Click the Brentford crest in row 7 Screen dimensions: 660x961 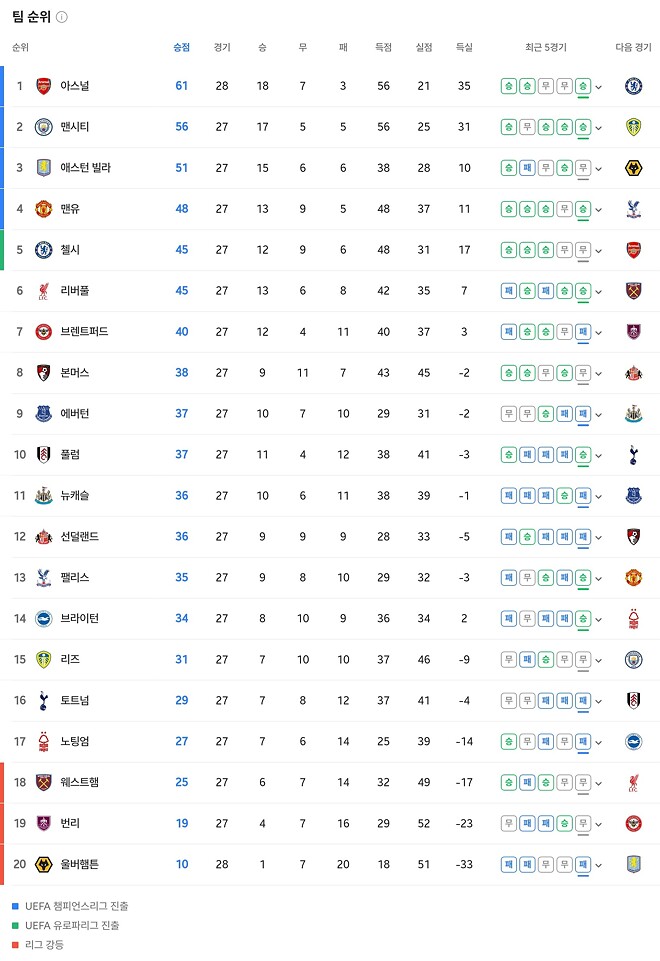(43, 332)
